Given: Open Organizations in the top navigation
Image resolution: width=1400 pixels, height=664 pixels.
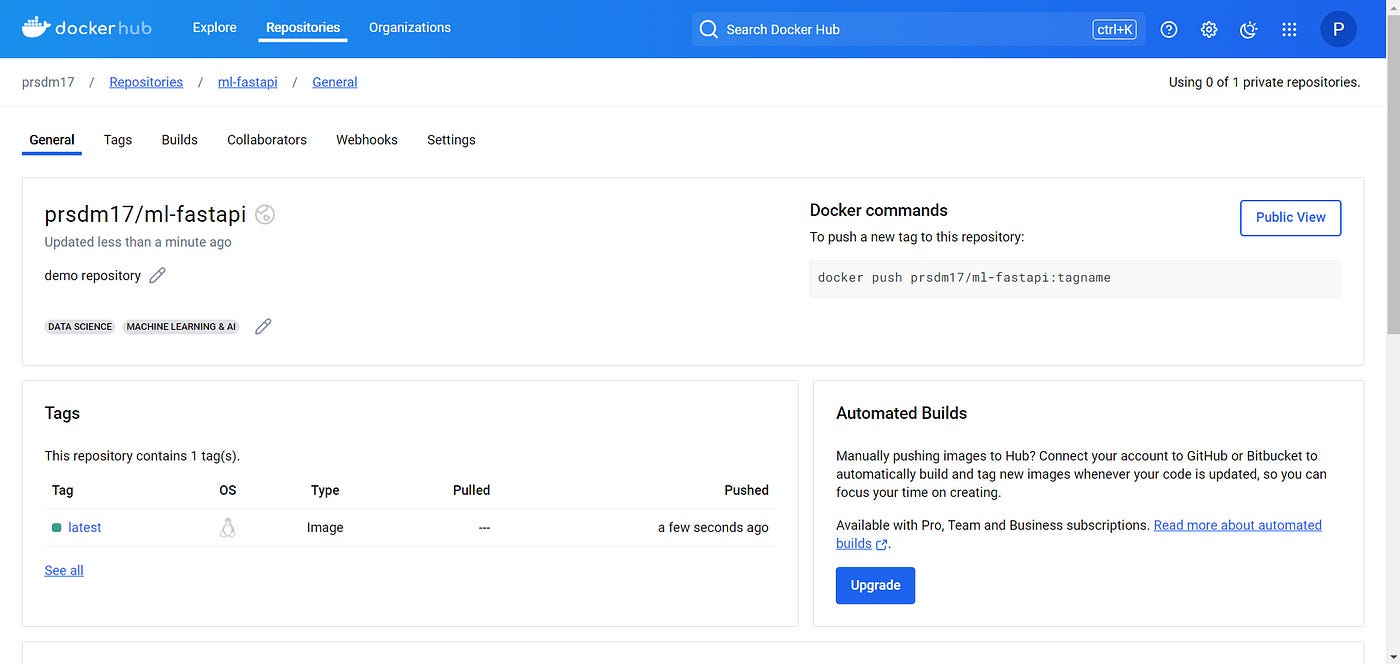Looking at the screenshot, I should (x=410, y=28).
